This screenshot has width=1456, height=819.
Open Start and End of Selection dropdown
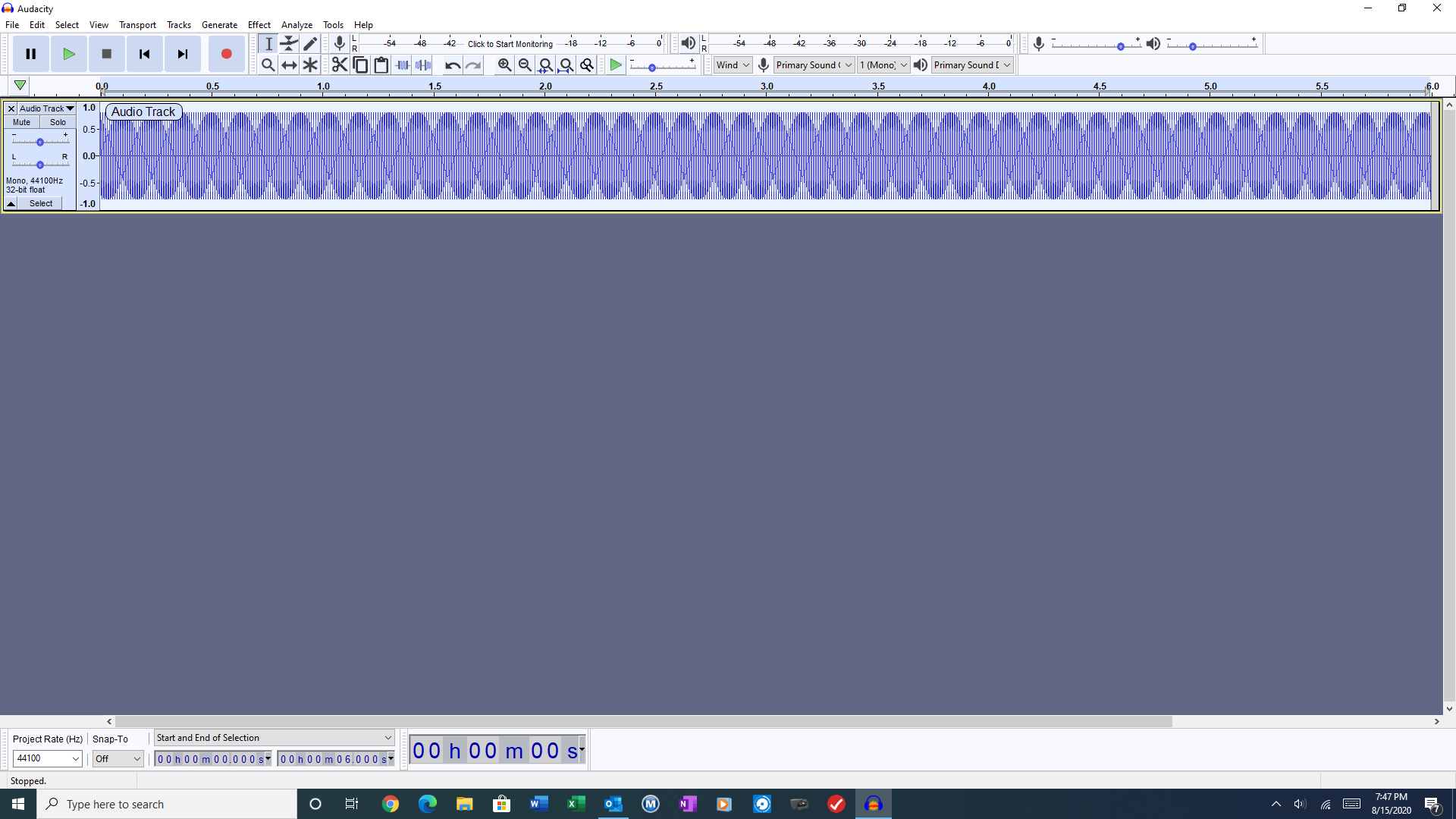pyautogui.click(x=274, y=738)
